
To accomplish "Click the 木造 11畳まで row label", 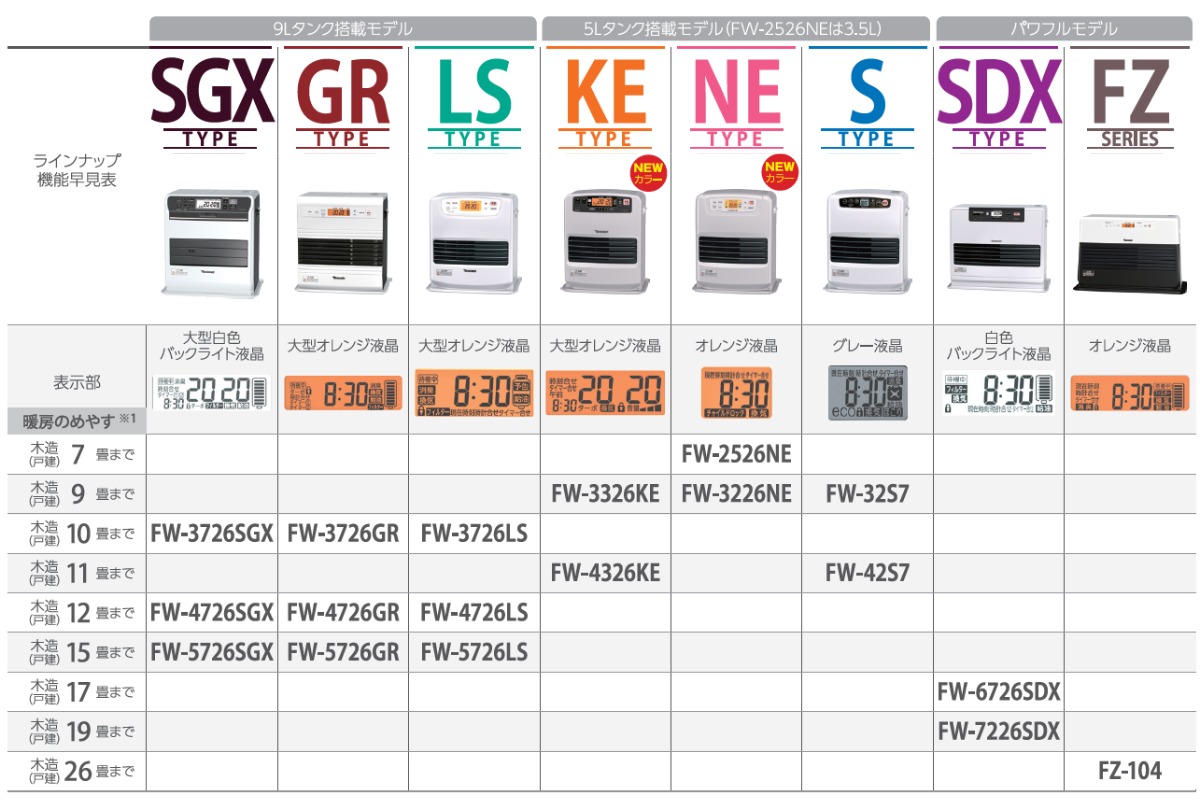I will (x=81, y=574).
